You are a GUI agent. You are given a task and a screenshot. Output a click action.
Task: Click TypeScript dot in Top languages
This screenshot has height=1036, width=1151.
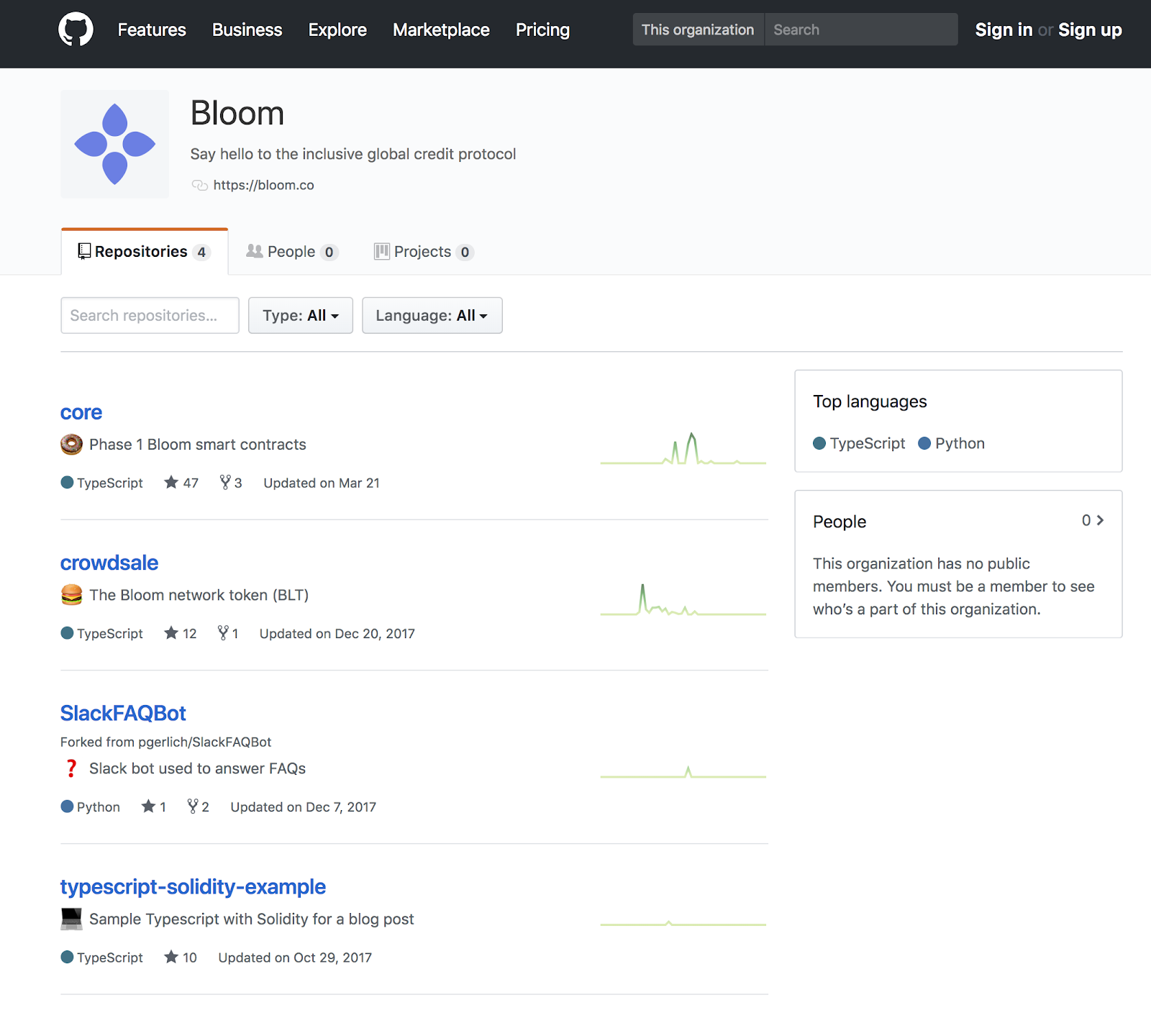pyautogui.click(x=819, y=443)
